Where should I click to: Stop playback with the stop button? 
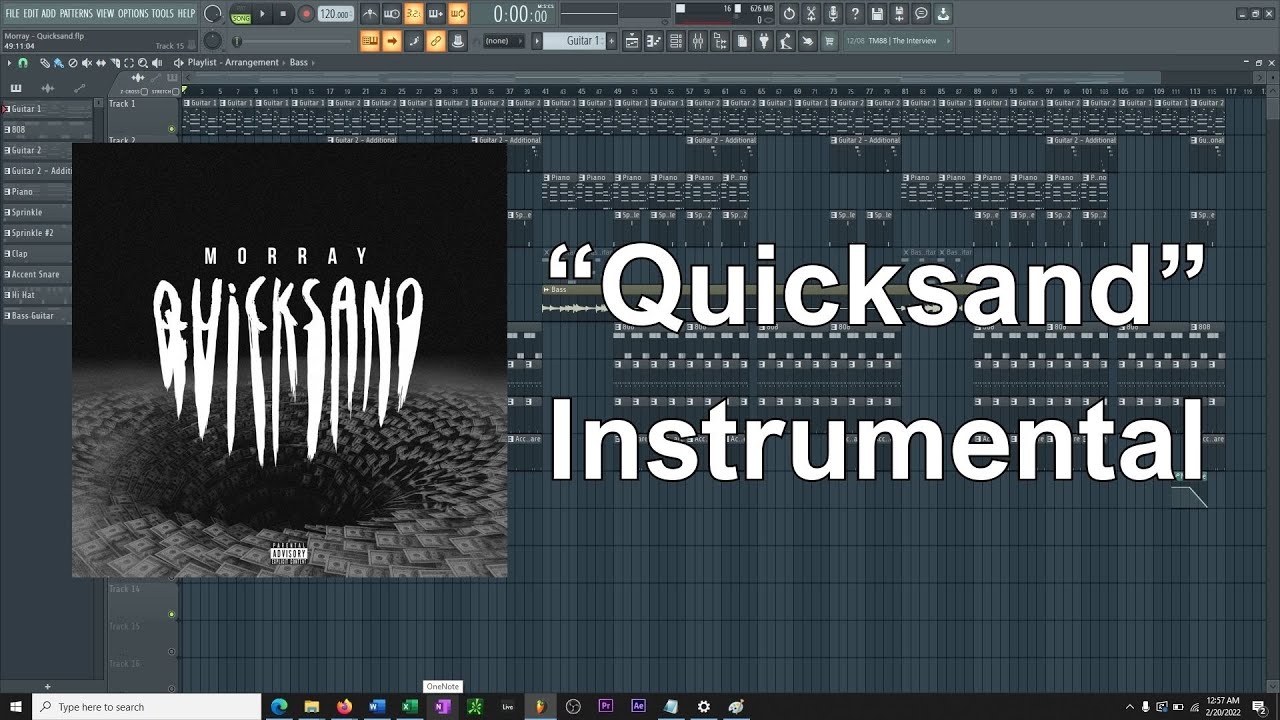[x=283, y=14]
